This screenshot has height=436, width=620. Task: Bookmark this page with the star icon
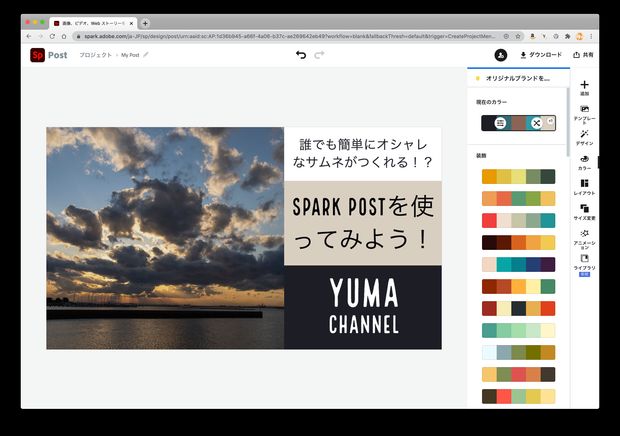pyautogui.click(x=518, y=36)
